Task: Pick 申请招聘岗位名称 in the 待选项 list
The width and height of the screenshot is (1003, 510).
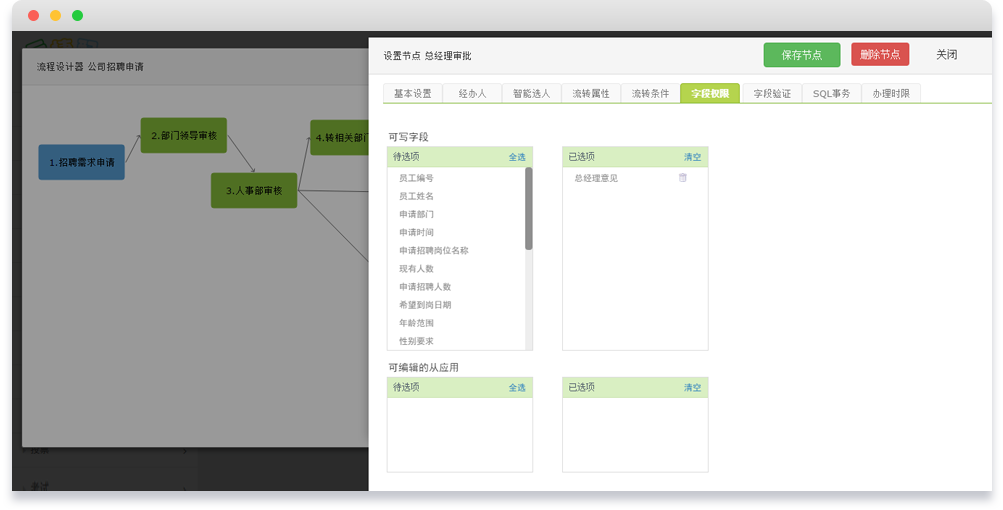Action: coord(433,251)
